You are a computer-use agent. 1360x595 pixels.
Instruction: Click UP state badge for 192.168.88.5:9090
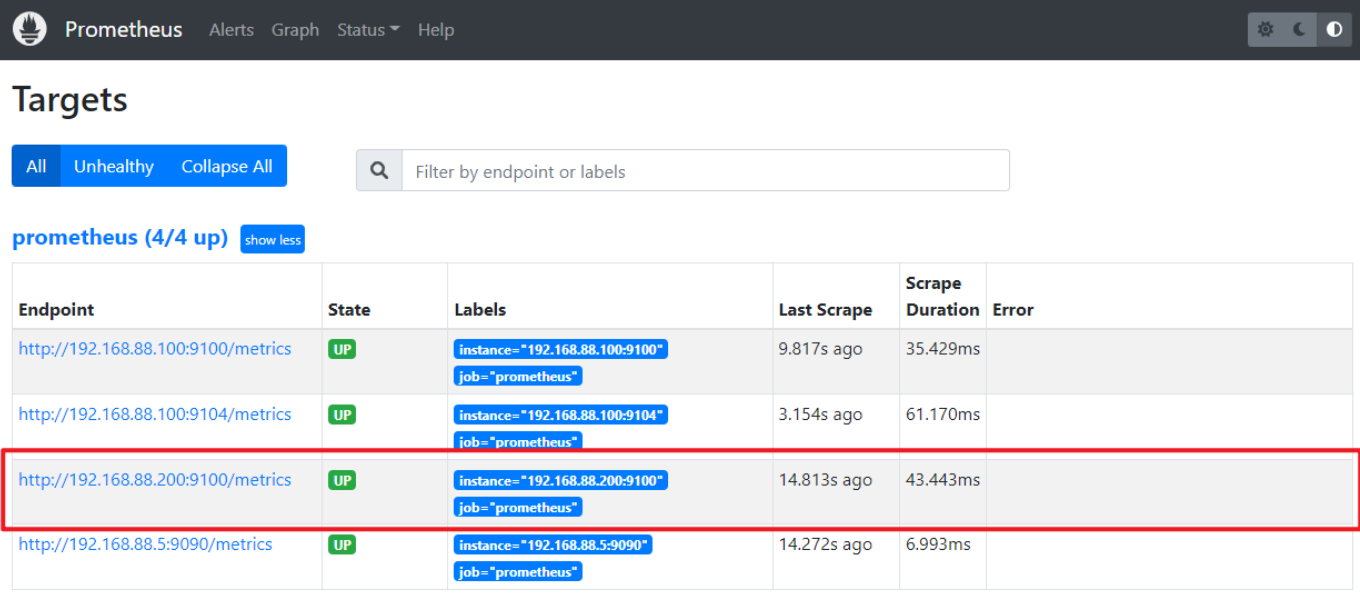click(342, 545)
